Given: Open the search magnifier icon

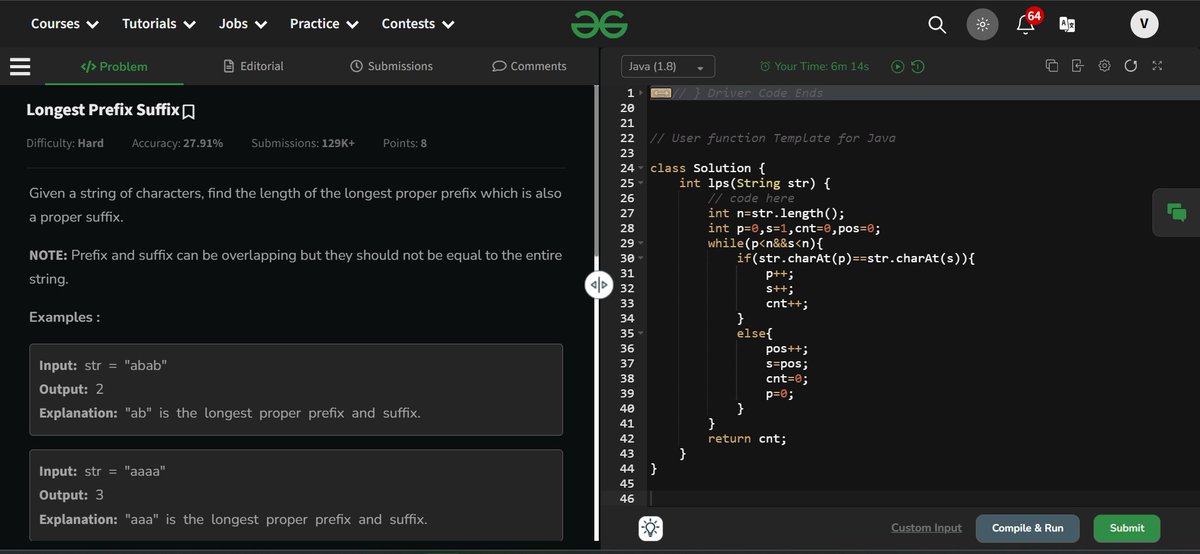Looking at the screenshot, I should click(937, 24).
